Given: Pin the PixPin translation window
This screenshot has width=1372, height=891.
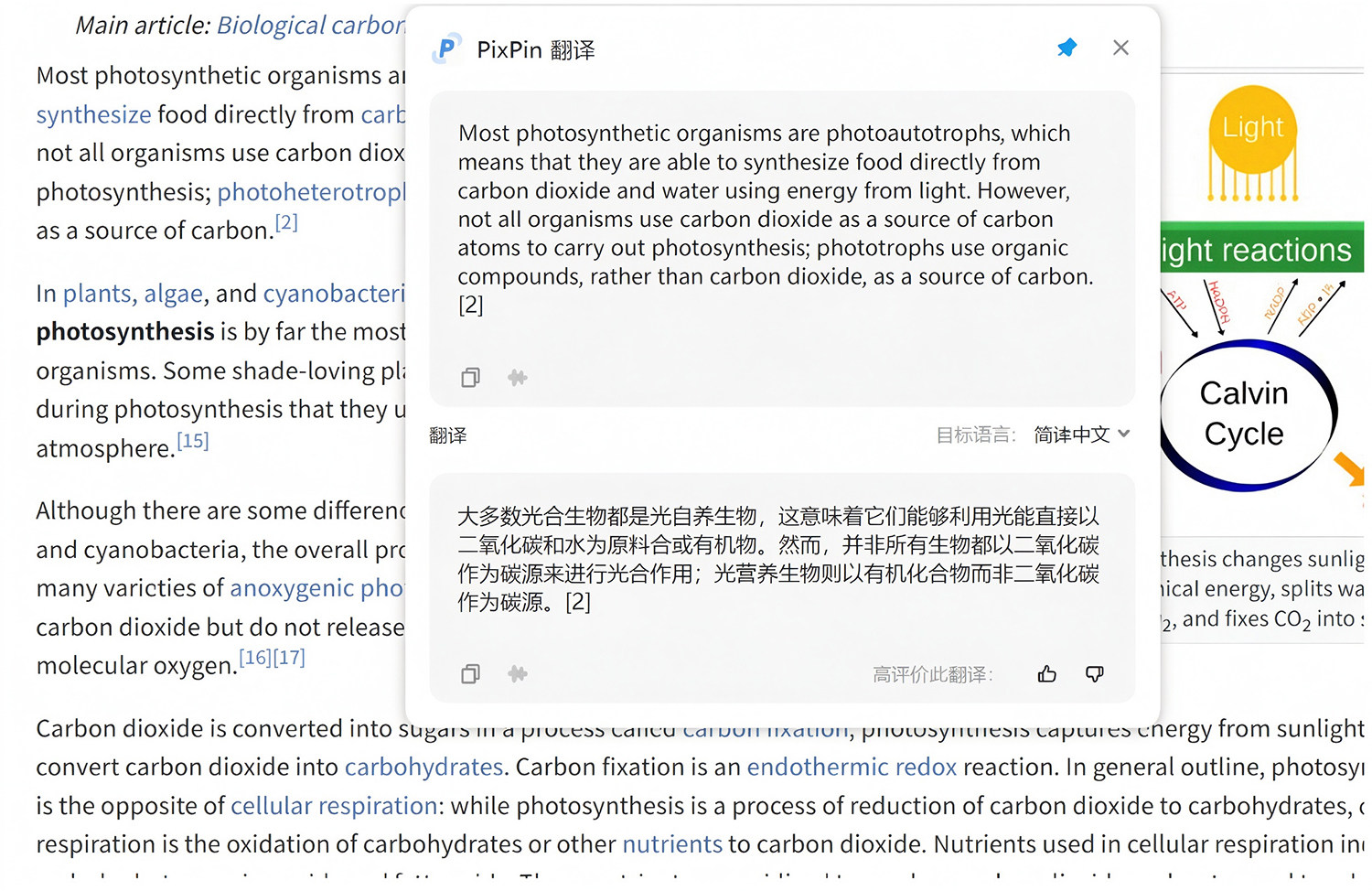Looking at the screenshot, I should [x=1067, y=48].
